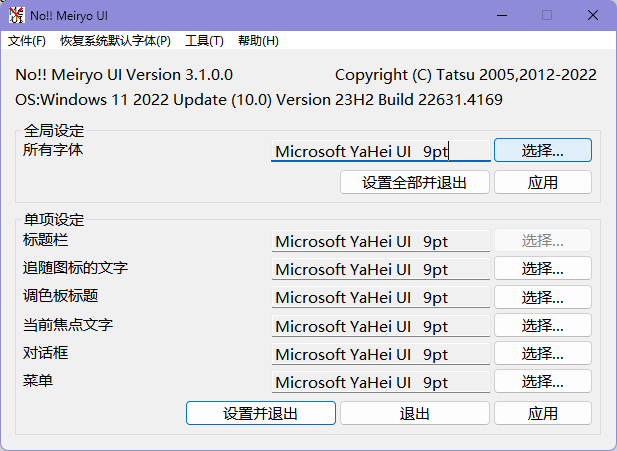Select font for 当前焦点文字 with 选择...
617x451 pixels.
[x=542, y=326]
